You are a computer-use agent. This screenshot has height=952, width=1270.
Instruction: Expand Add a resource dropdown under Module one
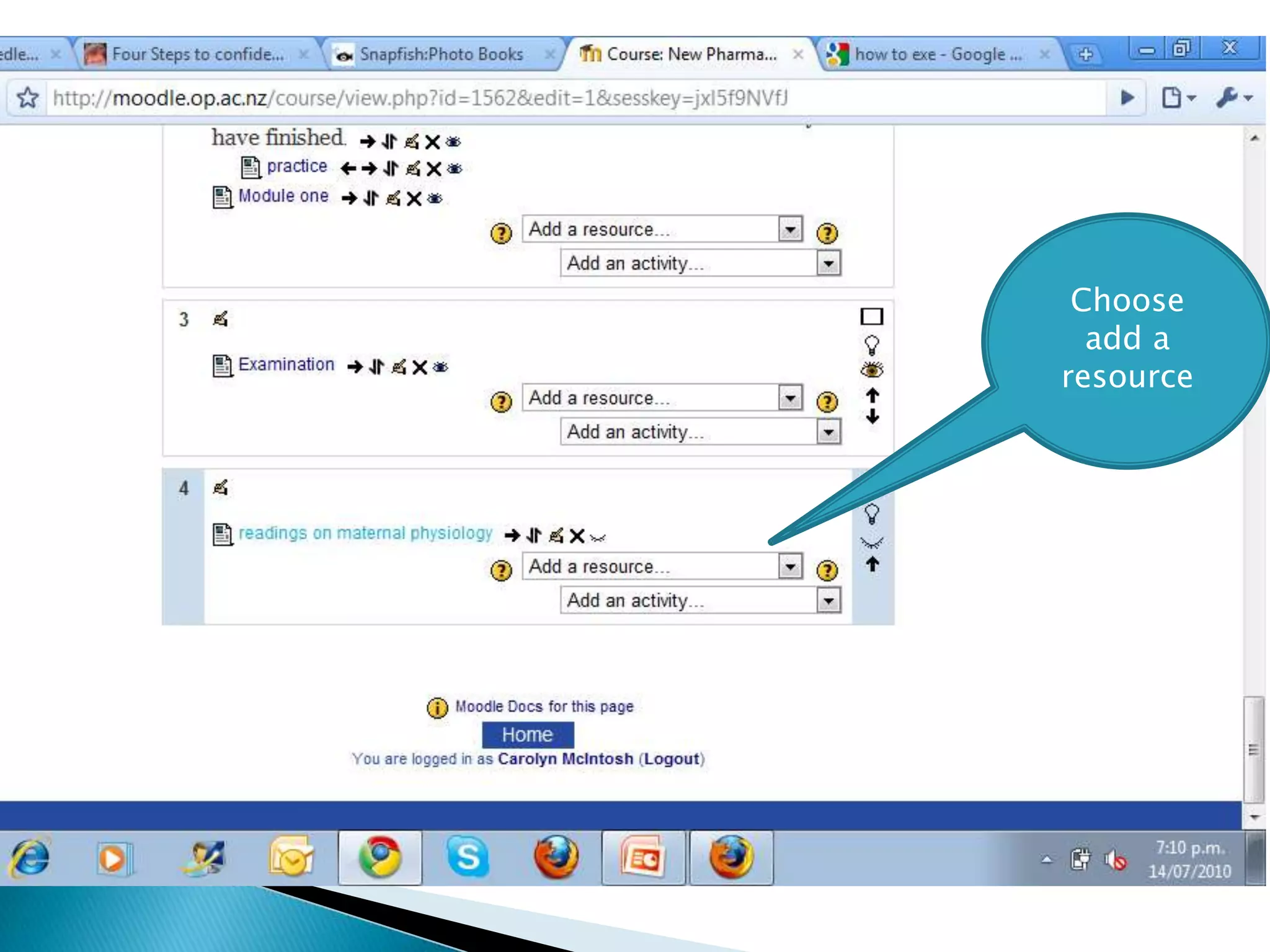[x=789, y=229]
